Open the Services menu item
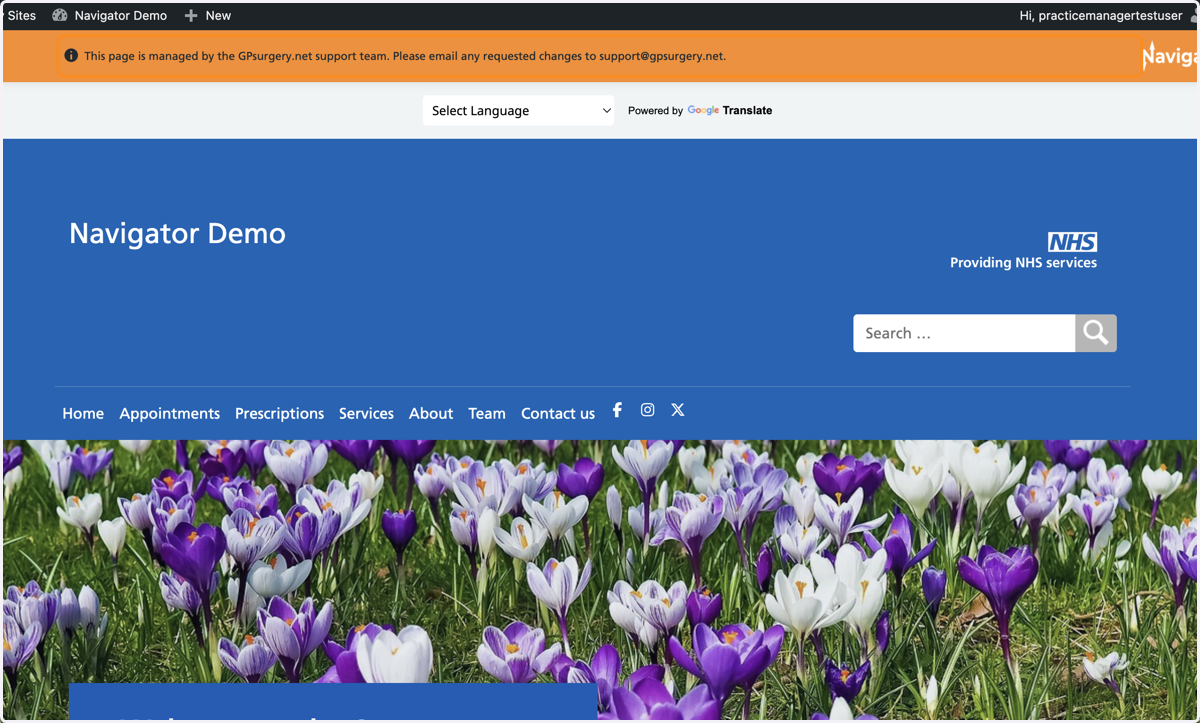1200x723 pixels. pyautogui.click(x=366, y=413)
